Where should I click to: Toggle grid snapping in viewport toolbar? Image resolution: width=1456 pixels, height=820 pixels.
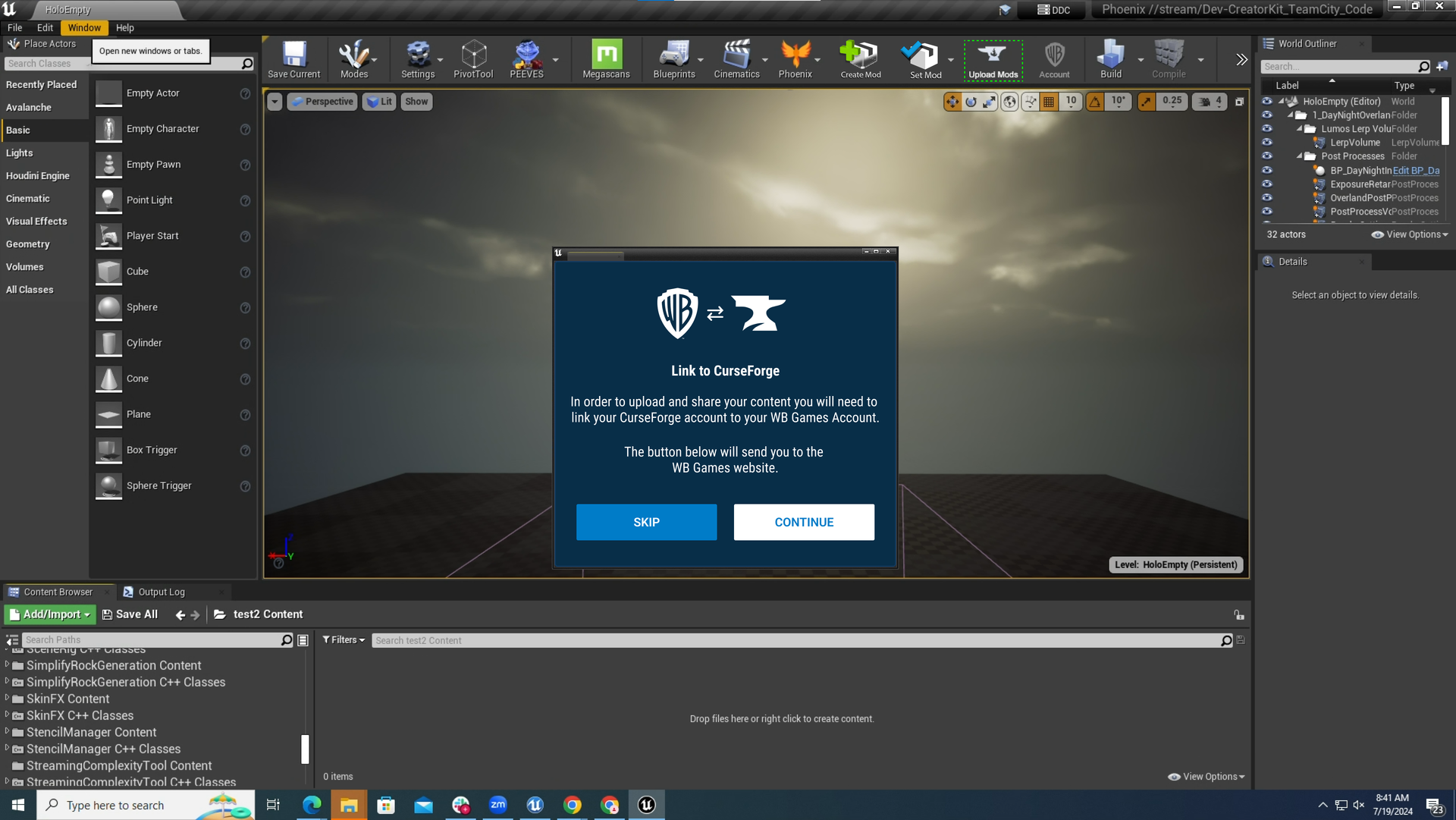coord(1049,102)
